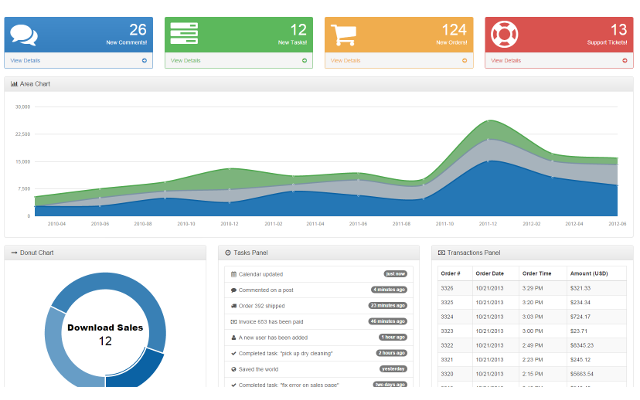Click the calendar icon beside Calendar updated
Viewport: 640px width, 400px height.
[x=233, y=274]
